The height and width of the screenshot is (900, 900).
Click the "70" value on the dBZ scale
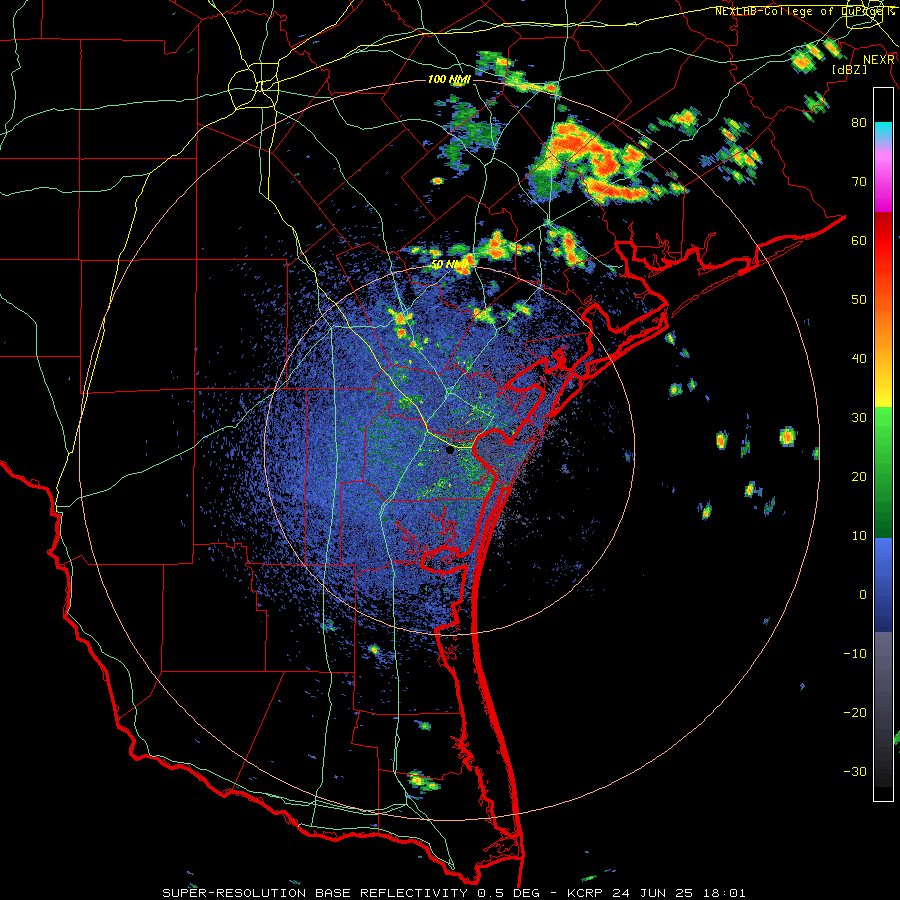point(859,182)
